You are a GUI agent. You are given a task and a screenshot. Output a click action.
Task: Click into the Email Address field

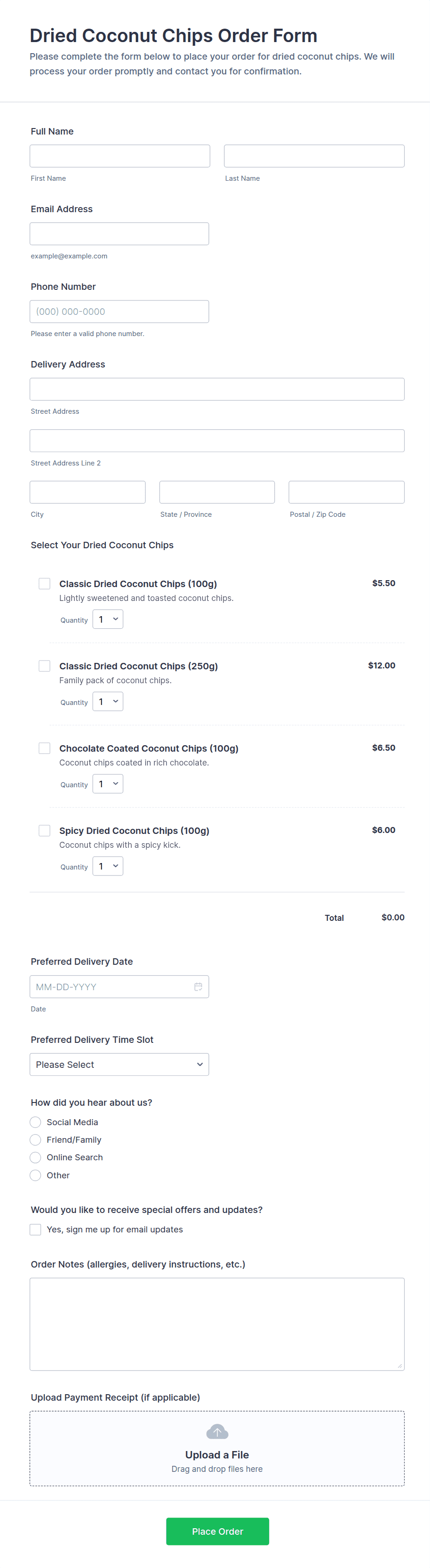coord(119,234)
